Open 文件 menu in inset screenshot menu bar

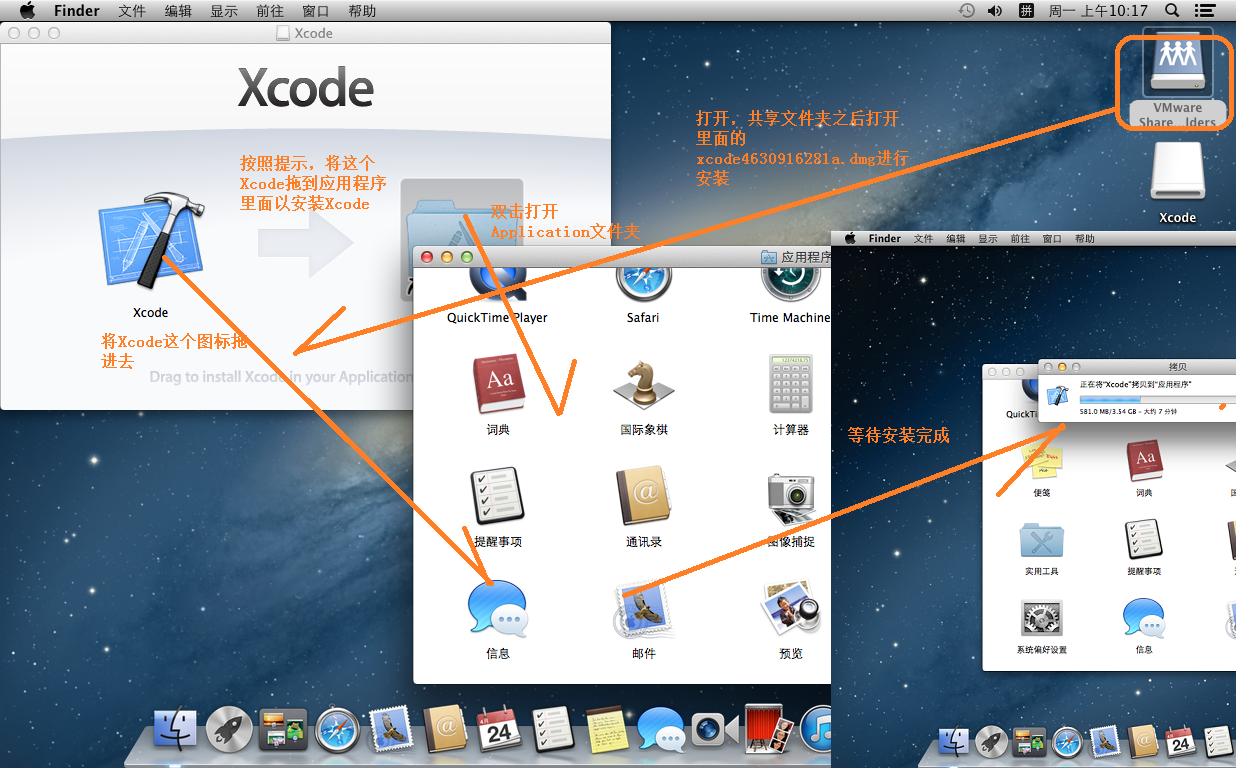click(923, 239)
